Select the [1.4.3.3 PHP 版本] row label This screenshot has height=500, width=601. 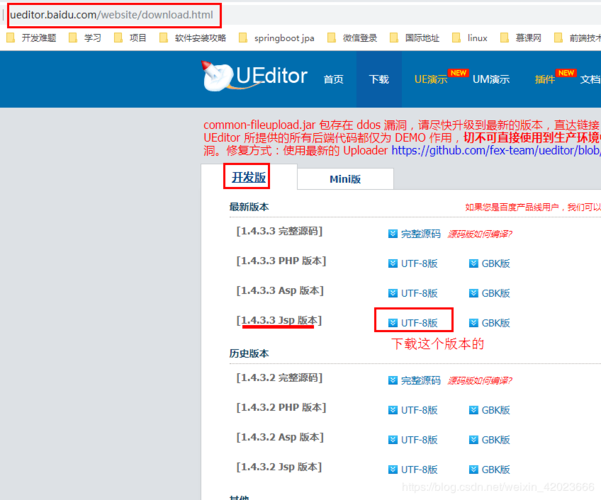tap(281, 261)
